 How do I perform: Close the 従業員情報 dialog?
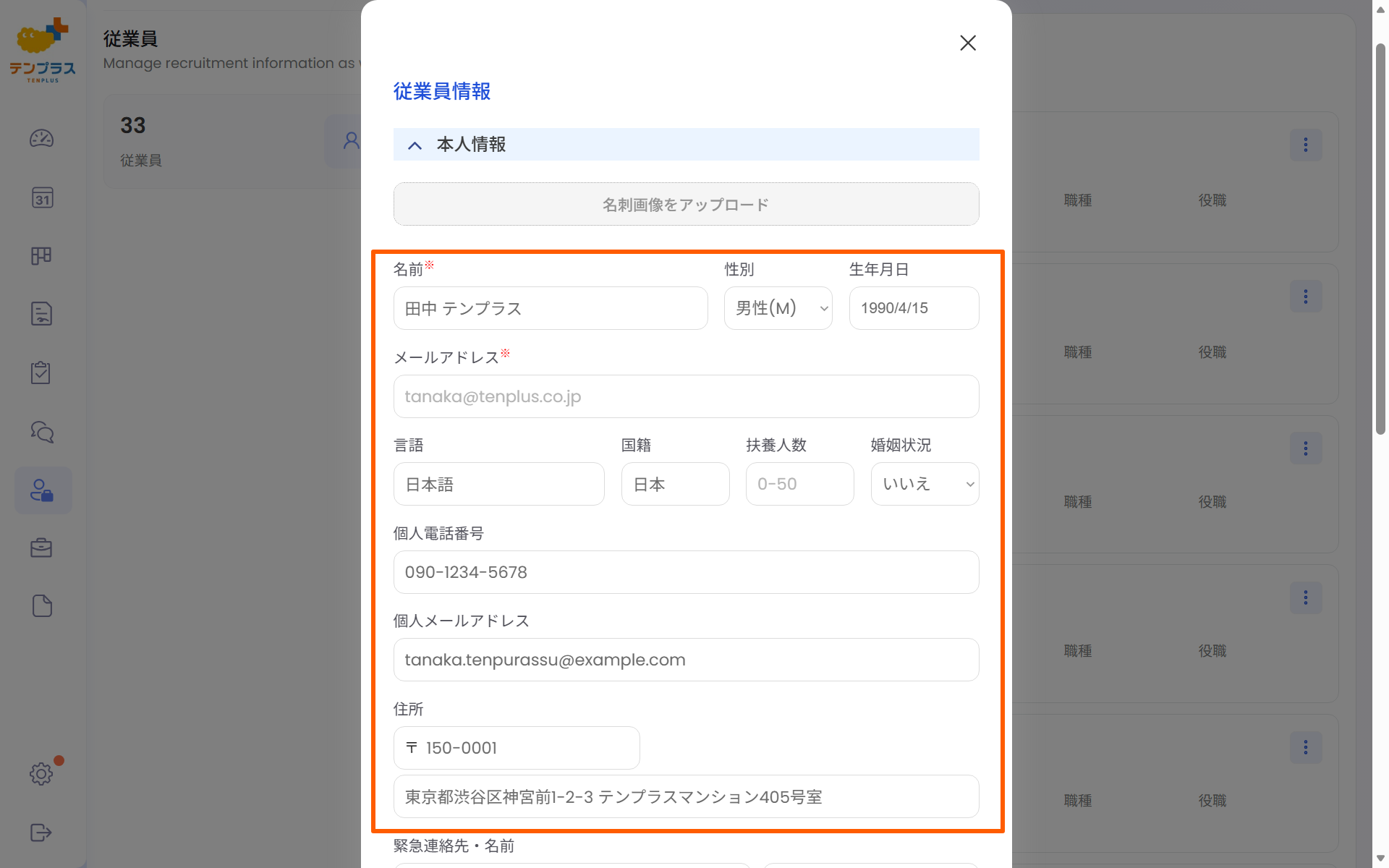coord(968,43)
